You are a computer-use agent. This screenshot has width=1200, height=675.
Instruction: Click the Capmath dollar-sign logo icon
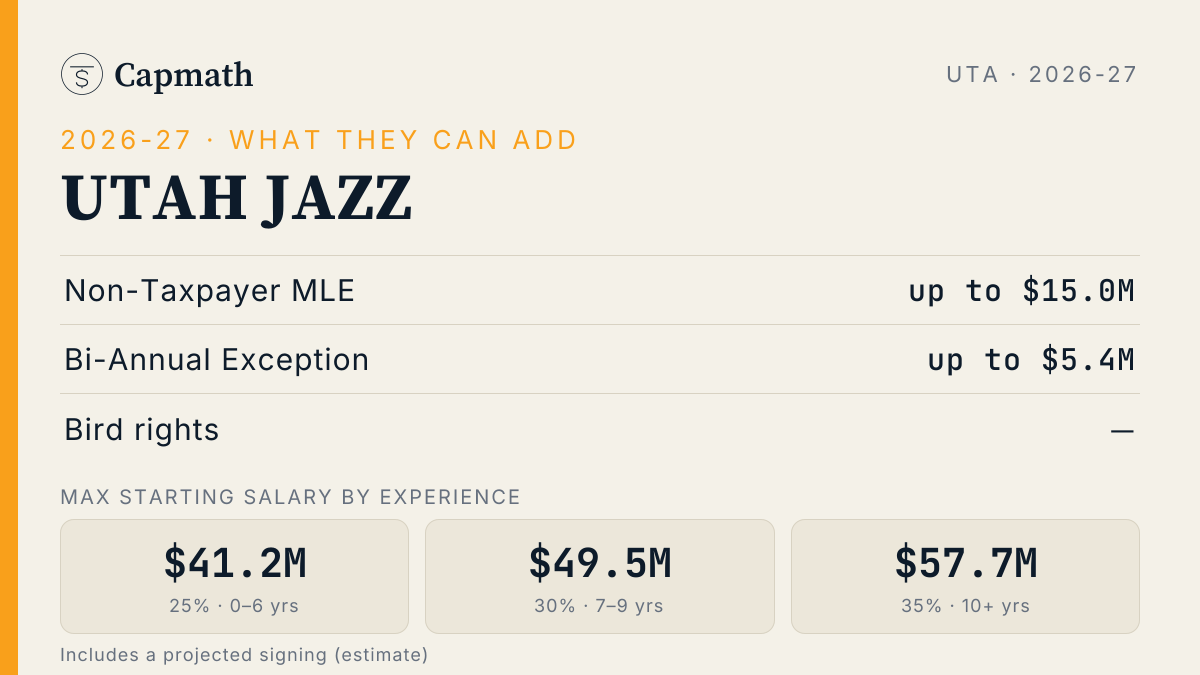(82, 74)
